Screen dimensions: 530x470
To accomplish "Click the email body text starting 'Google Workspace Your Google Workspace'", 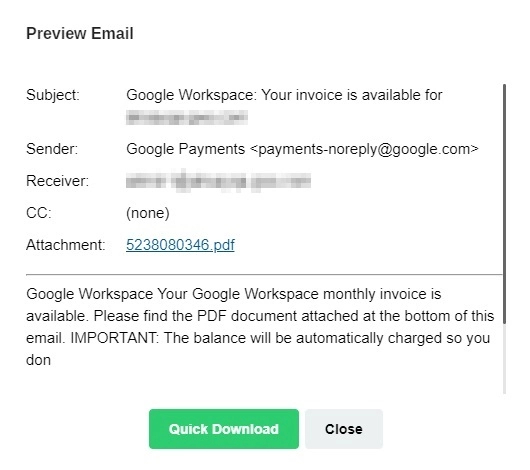I will pyautogui.click(x=260, y=327).
